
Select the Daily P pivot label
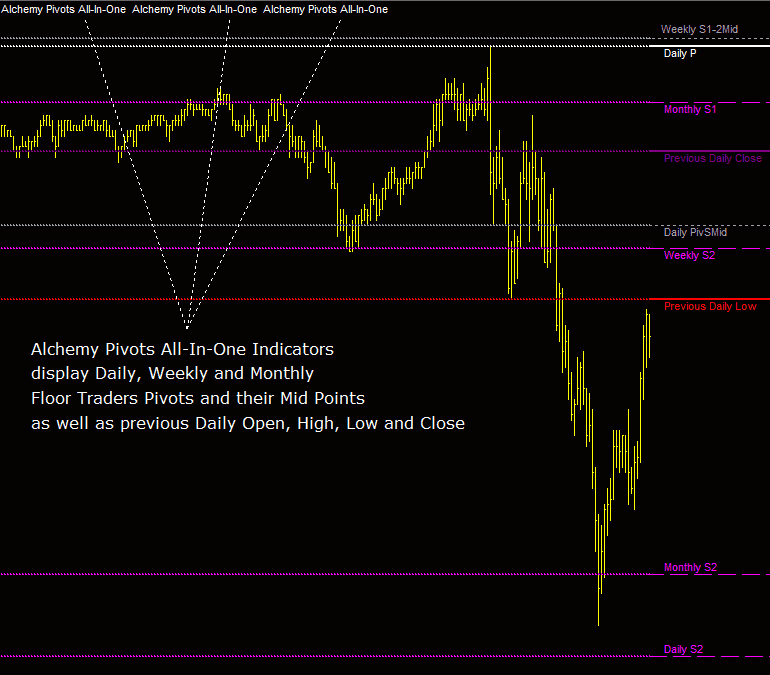click(680, 54)
